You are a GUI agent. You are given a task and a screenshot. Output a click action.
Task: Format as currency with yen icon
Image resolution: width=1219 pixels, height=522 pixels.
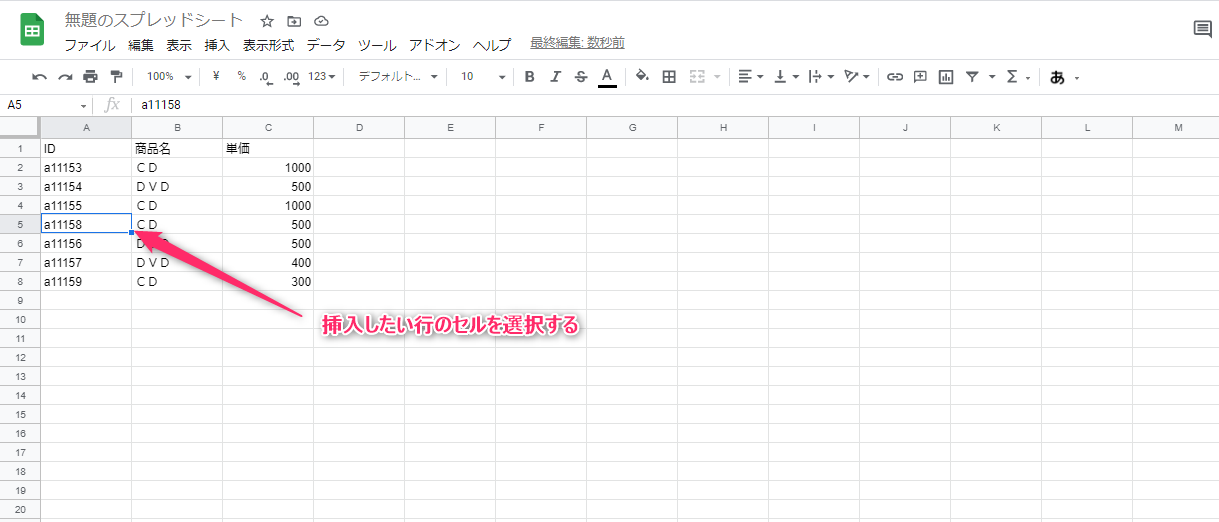(216, 76)
